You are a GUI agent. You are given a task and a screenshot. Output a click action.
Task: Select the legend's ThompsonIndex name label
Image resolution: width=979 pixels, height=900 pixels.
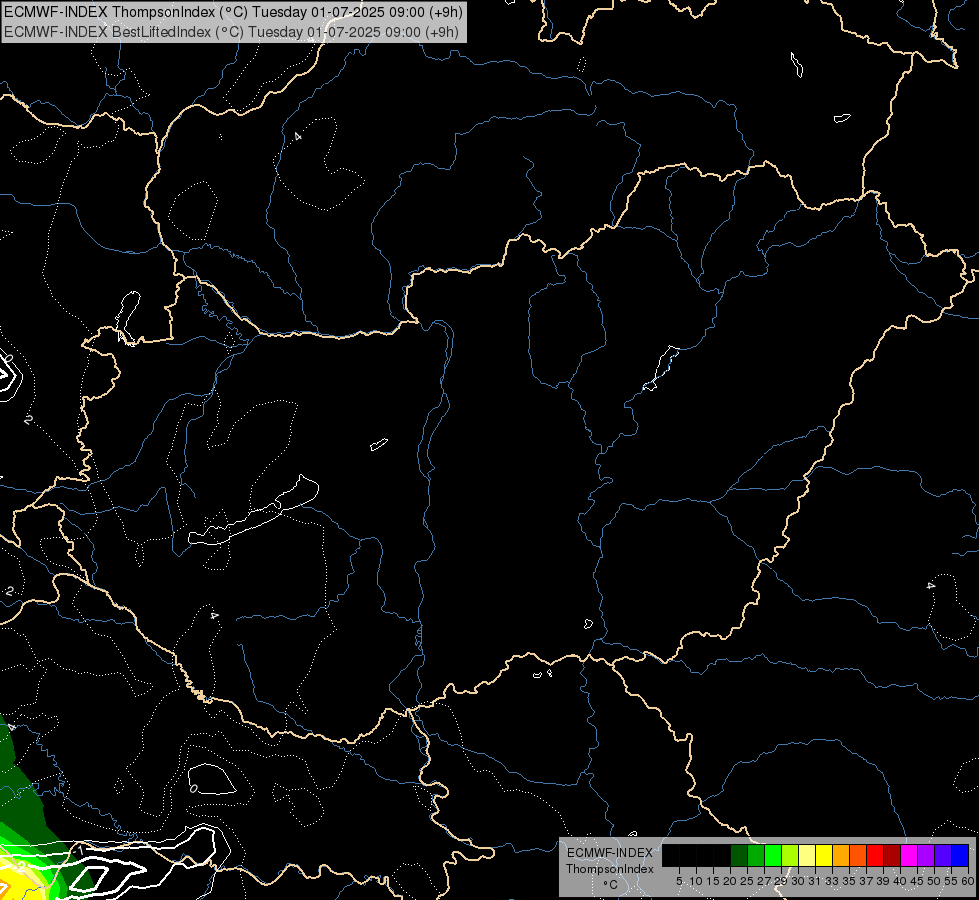tap(610, 869)
